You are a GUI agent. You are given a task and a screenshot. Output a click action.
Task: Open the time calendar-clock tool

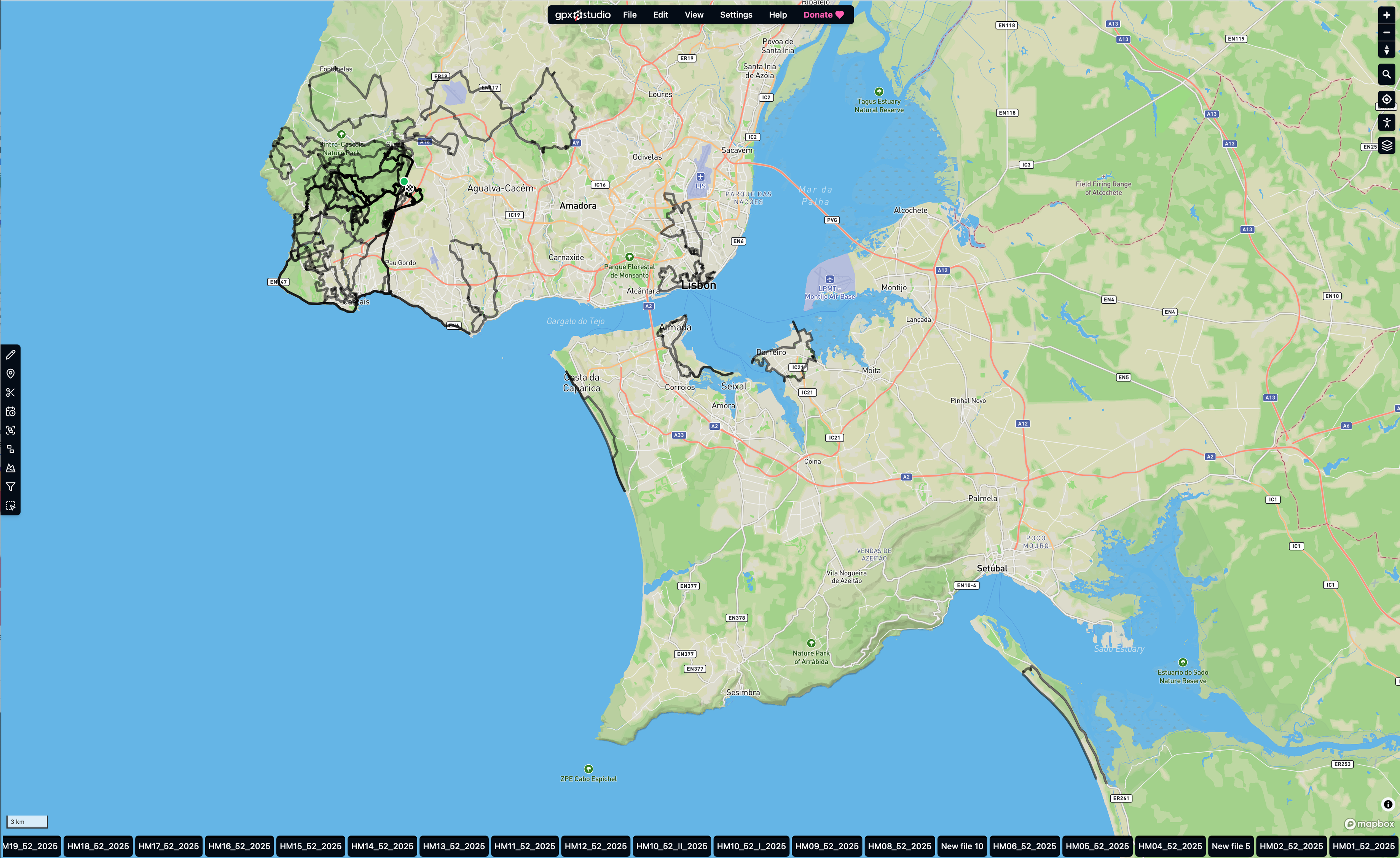point(10,411)
